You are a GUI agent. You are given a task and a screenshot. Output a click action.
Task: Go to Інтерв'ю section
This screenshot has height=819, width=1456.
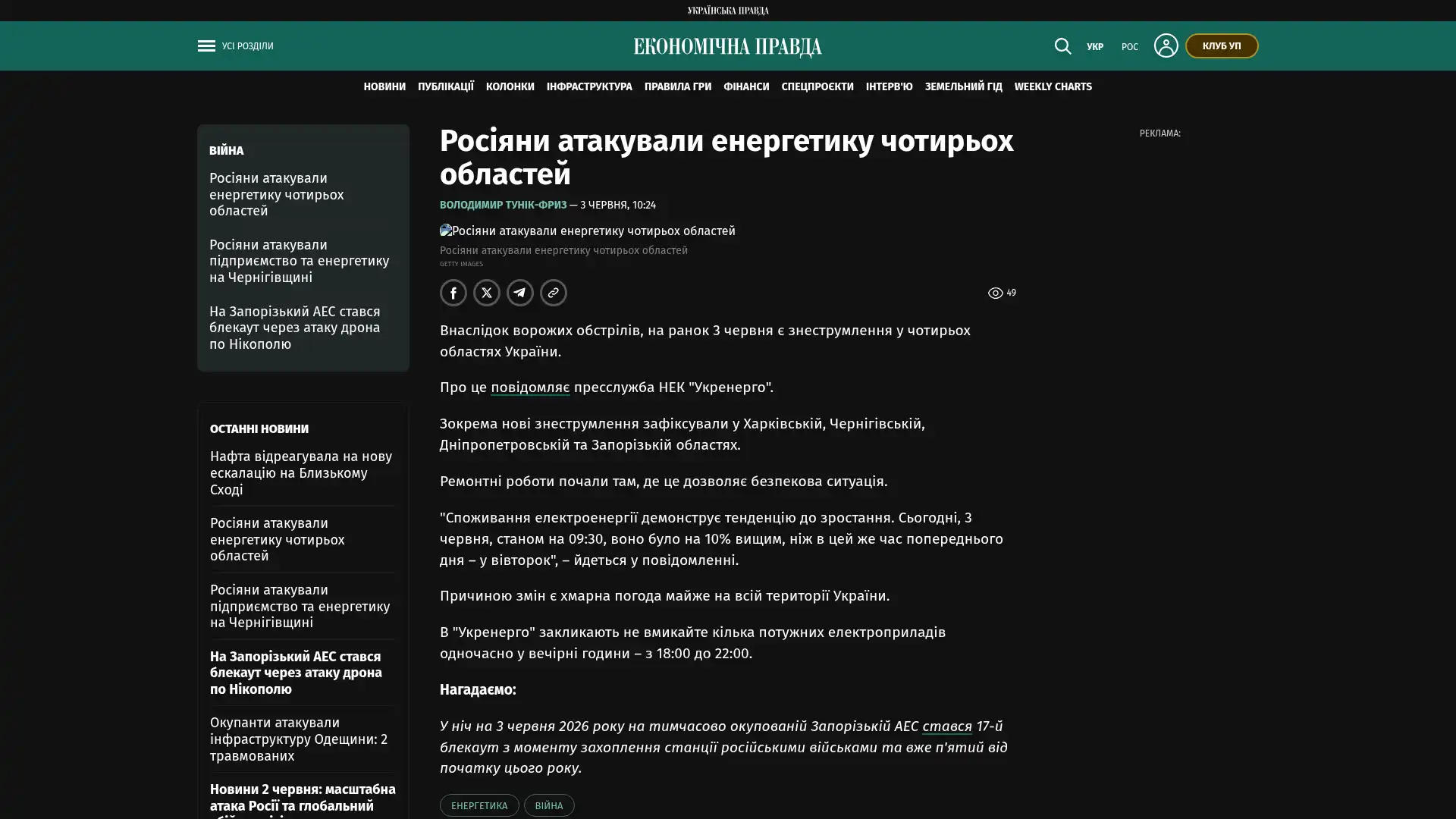click(889, 87)
